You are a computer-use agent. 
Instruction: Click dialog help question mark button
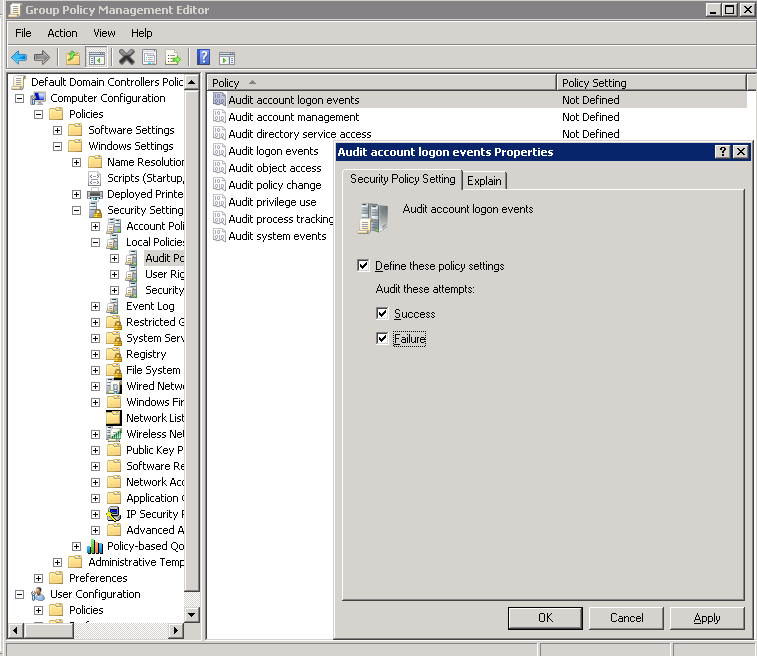(x=722, y=152)
